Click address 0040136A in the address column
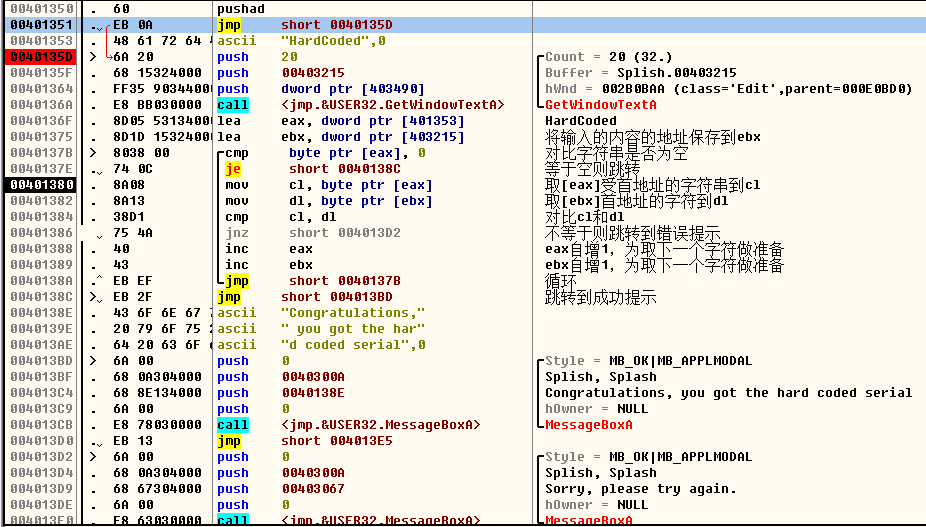This screenshot has width=926, height=527. click(42, 105)
